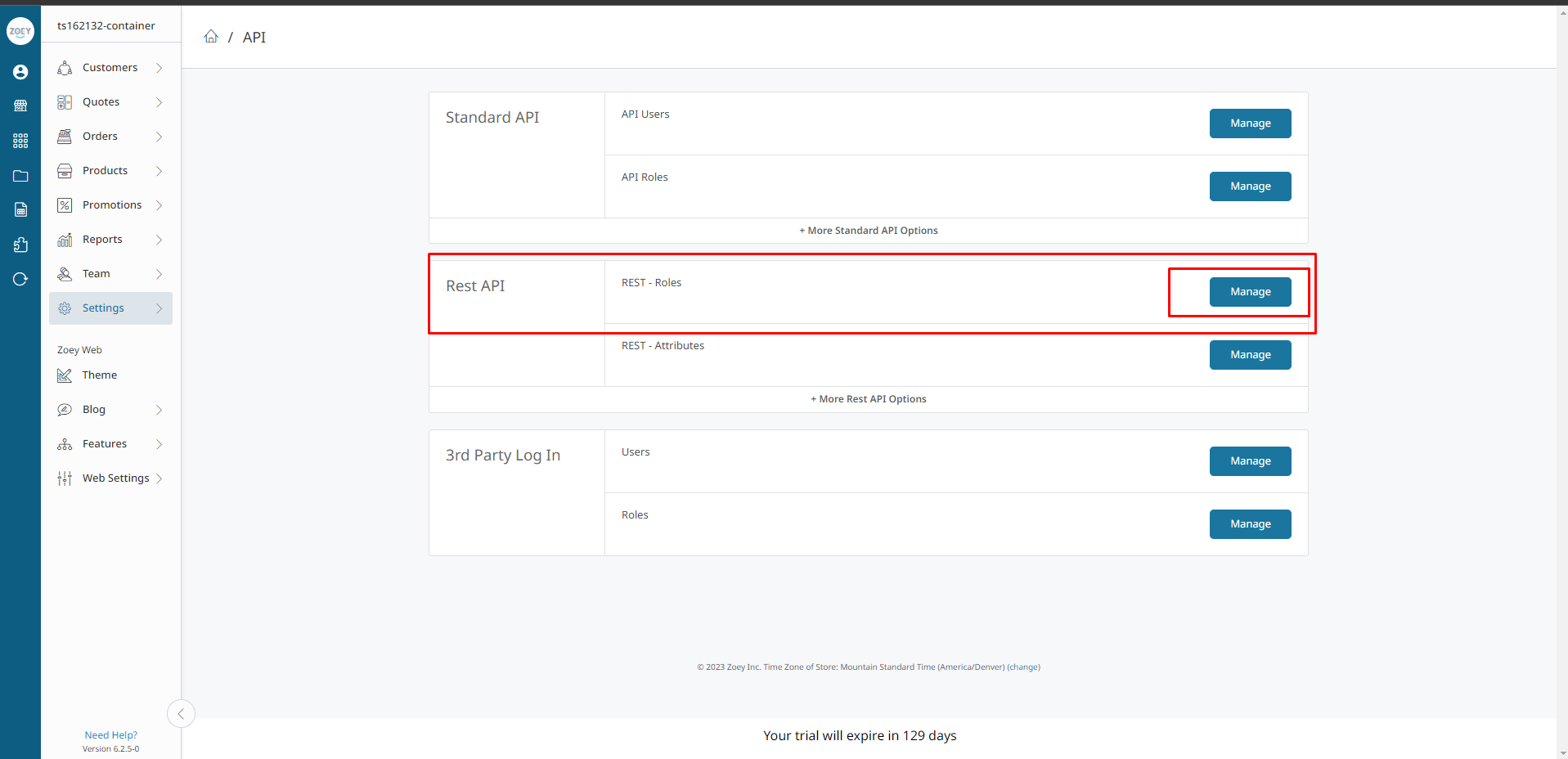The width and height of the screenshot is (1568, 759).
Task: Open the puzzle piece apps icon
Action: (x=20, y=244)
